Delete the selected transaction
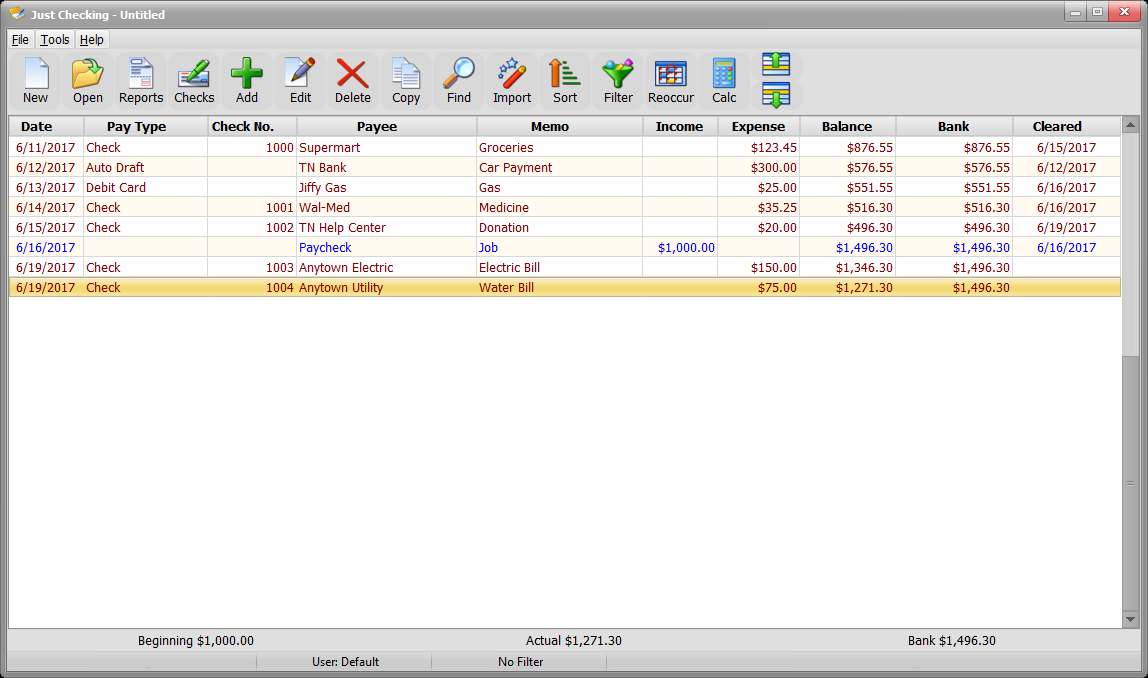Screen dimensions: 1148x678 pos(353,80)
